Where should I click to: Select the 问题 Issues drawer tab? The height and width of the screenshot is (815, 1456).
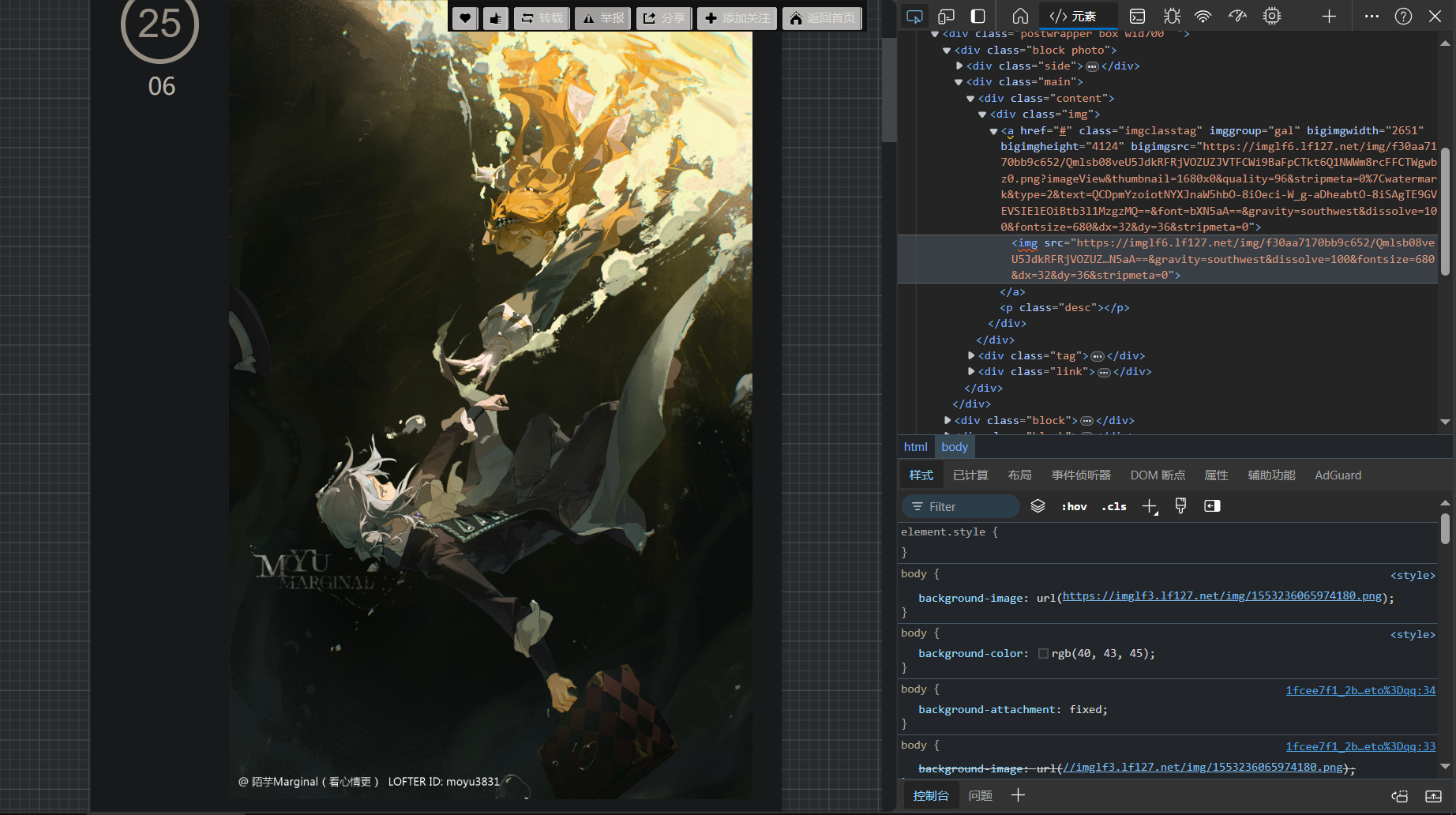click(x=980, y=796)
